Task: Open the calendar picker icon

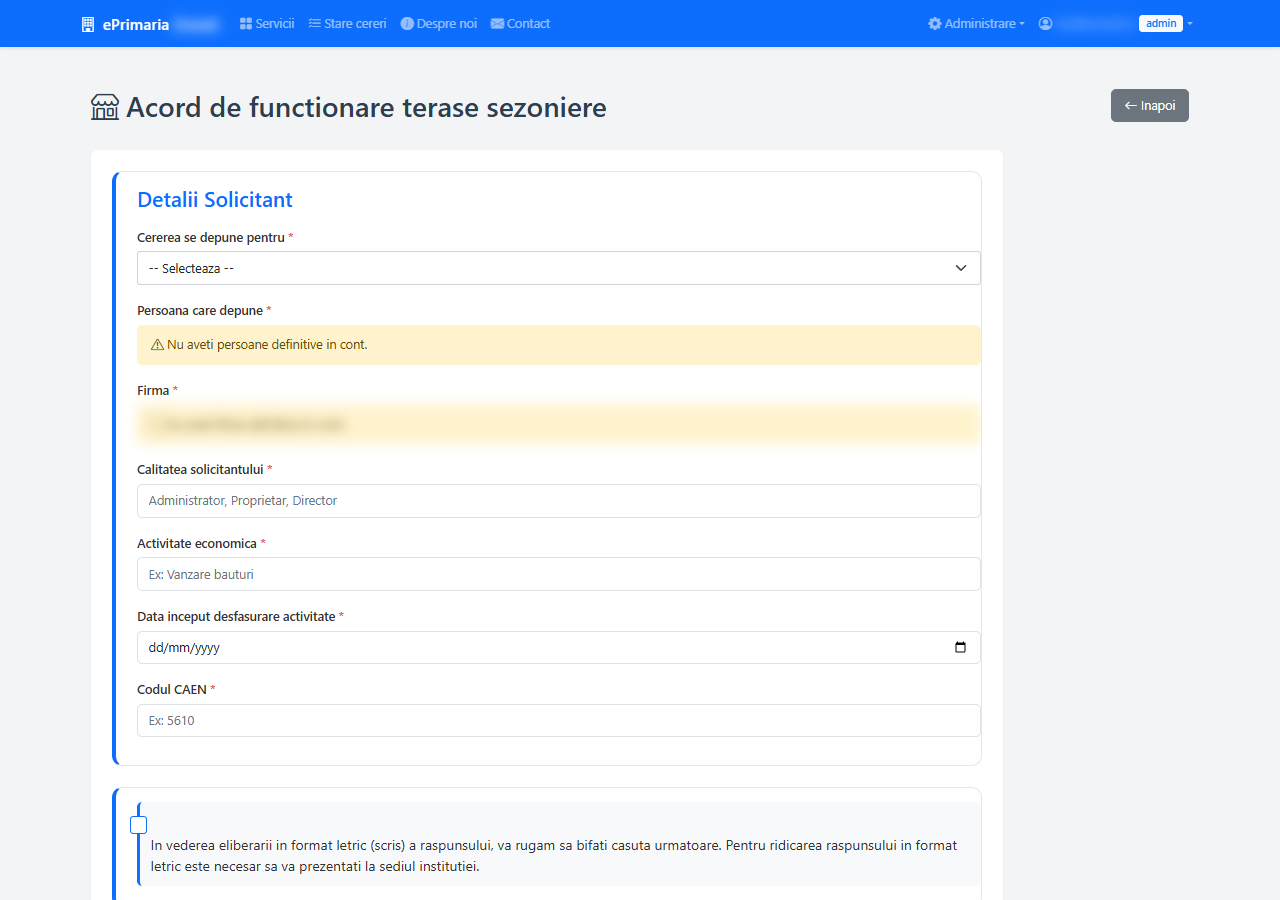Action: pos(960,647)
